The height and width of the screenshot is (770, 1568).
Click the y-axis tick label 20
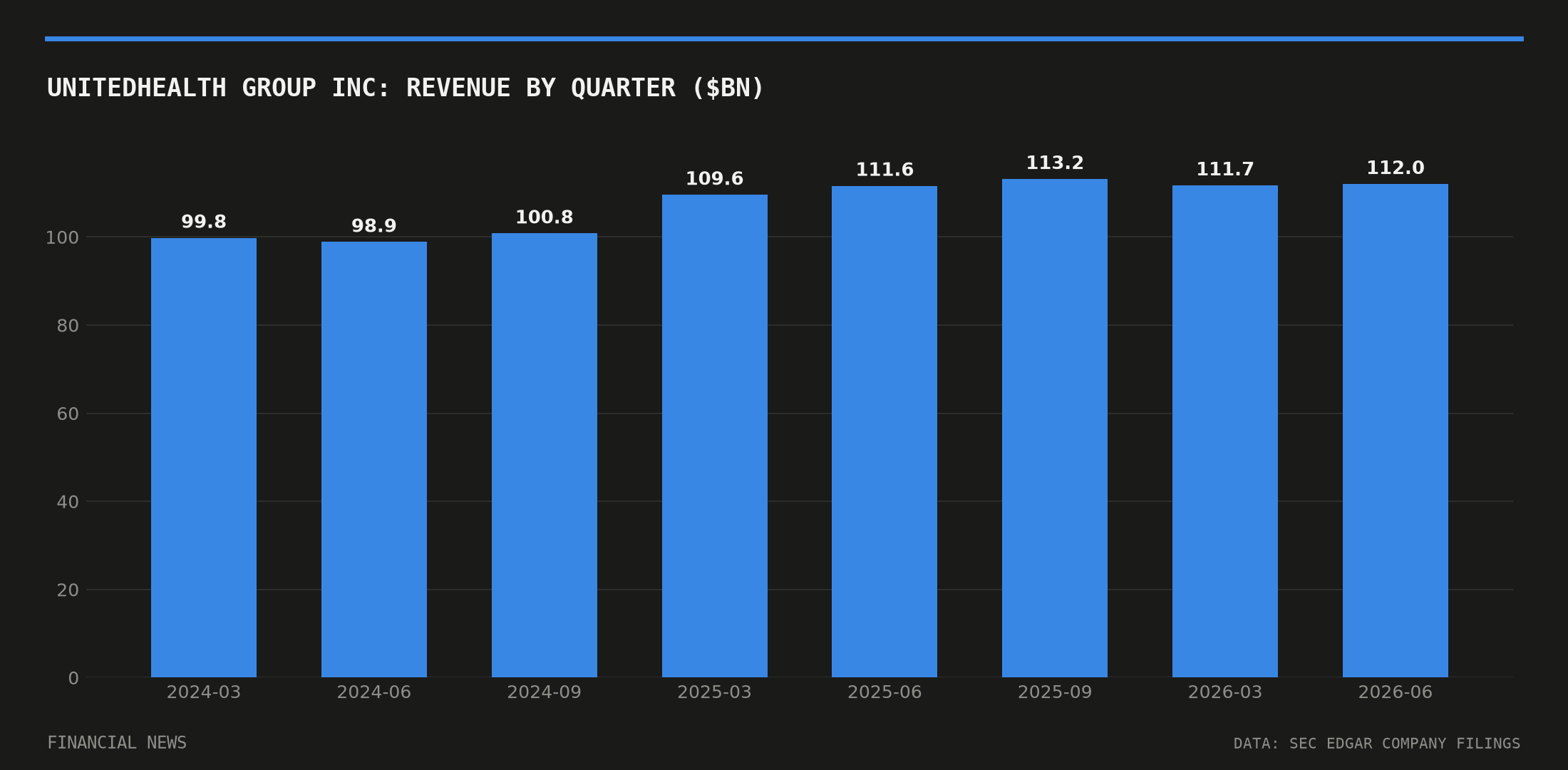68,590
